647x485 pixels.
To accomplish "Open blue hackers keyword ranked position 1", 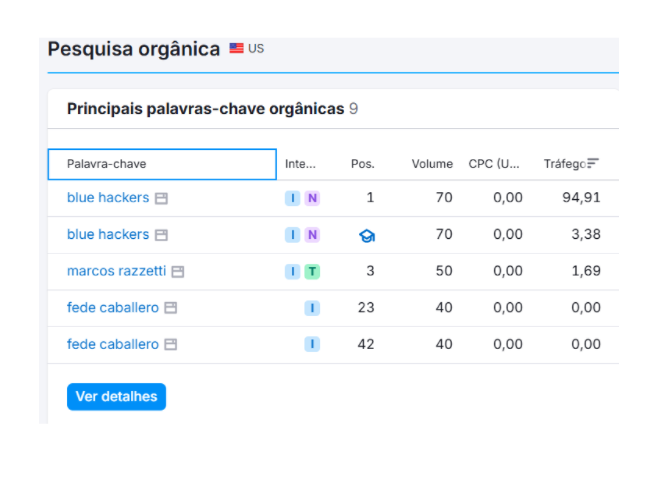I will 108,198.
